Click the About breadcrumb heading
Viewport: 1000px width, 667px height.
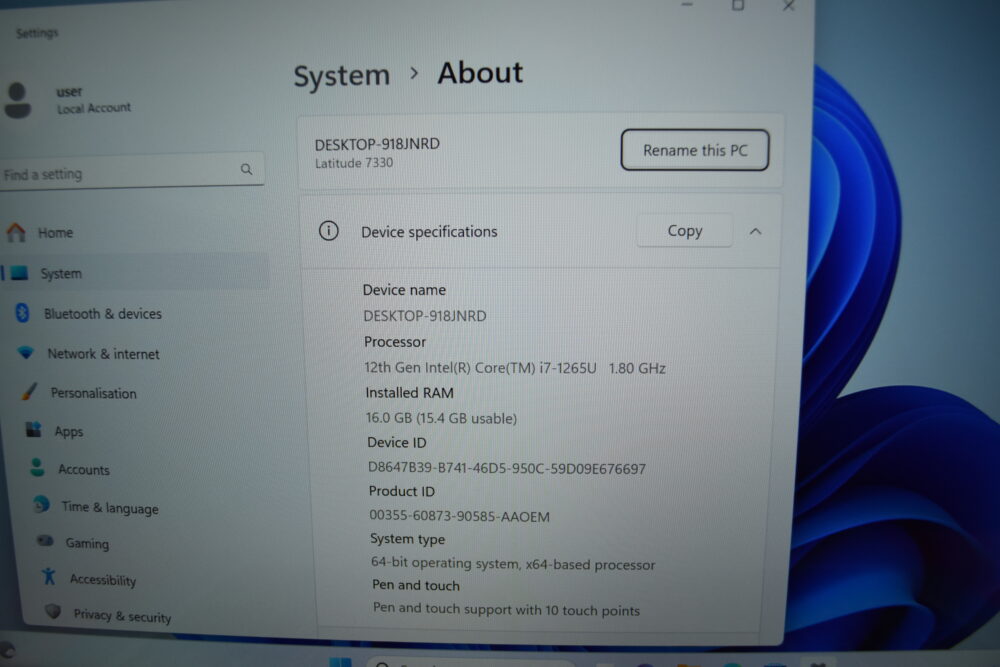tap(480, 73)
